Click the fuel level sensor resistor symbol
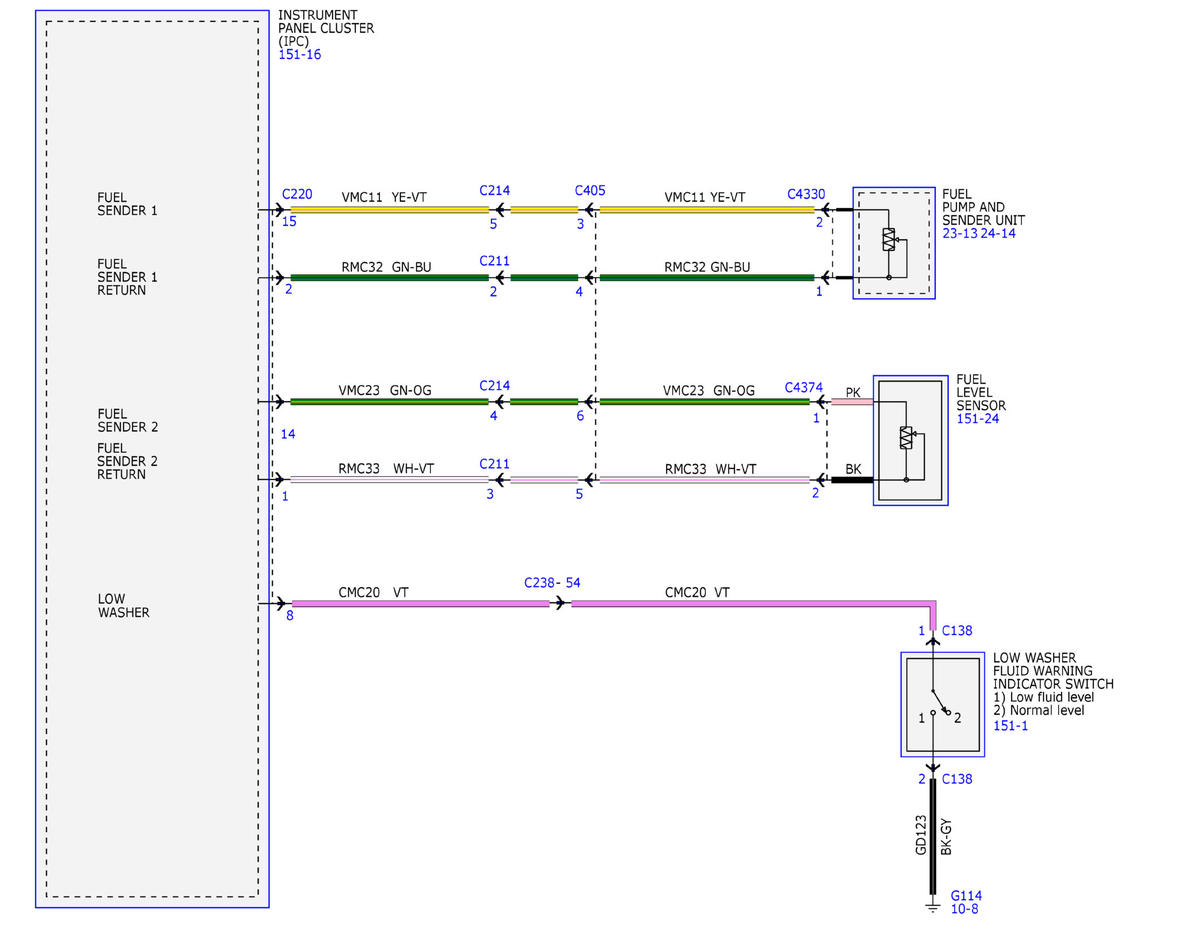 tap(906, 437)
